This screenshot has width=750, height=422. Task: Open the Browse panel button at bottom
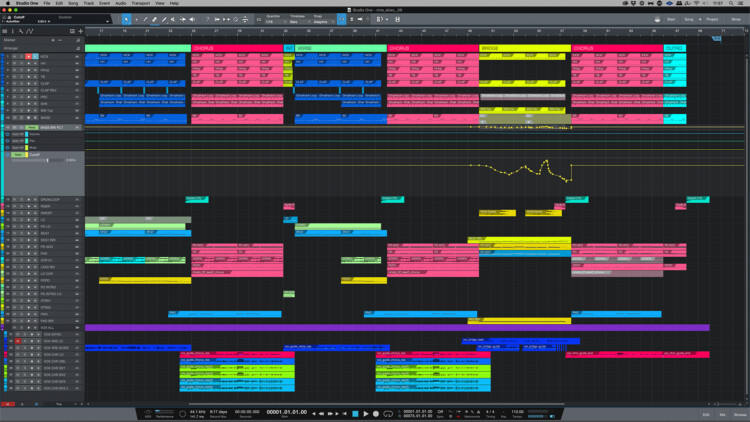coord(739,414)
